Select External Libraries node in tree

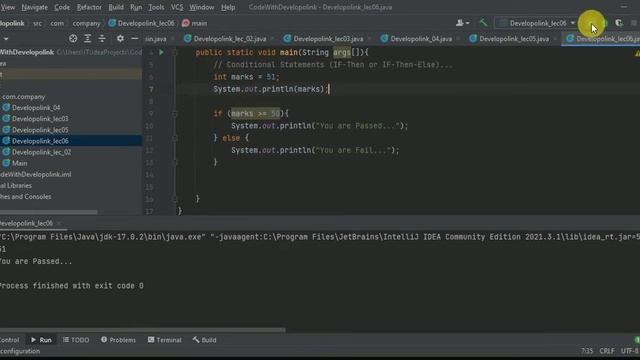[16, 185]
